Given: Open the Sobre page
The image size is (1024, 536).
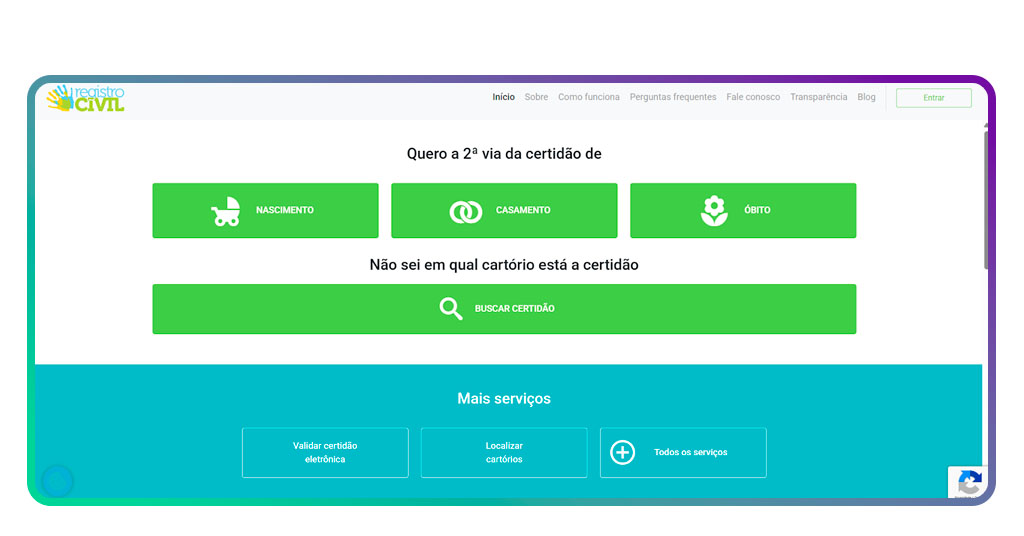Looking at the screenshot, I should tap(536, 97).
